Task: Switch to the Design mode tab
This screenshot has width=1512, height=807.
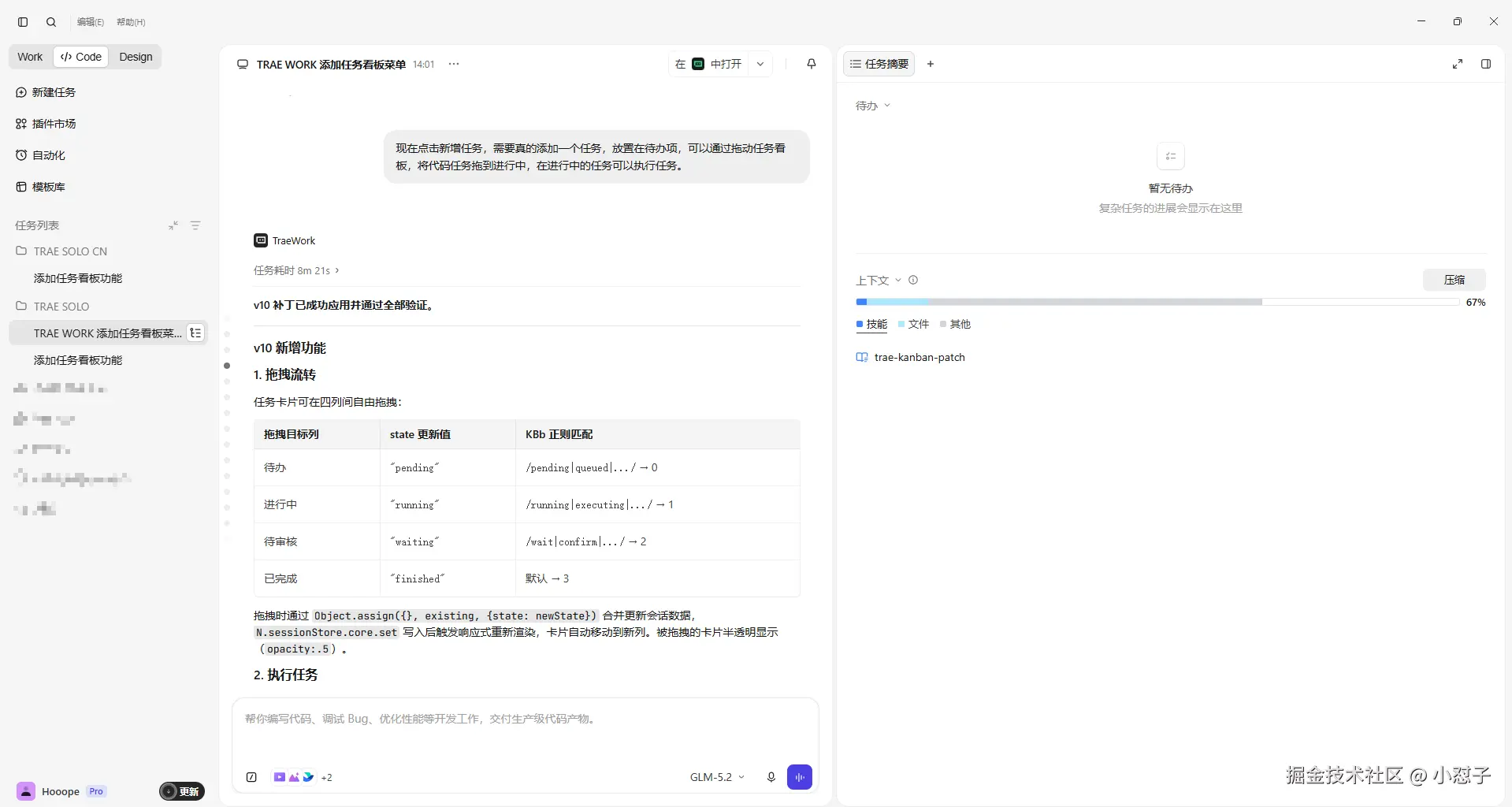Action: pos(136,57)
